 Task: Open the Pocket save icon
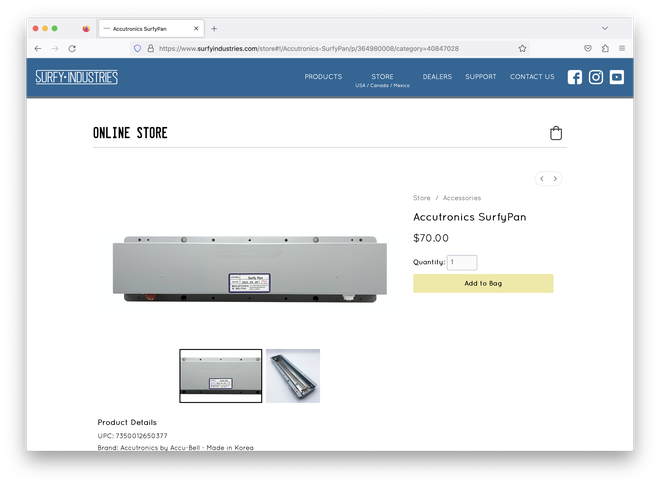[588, 48]
